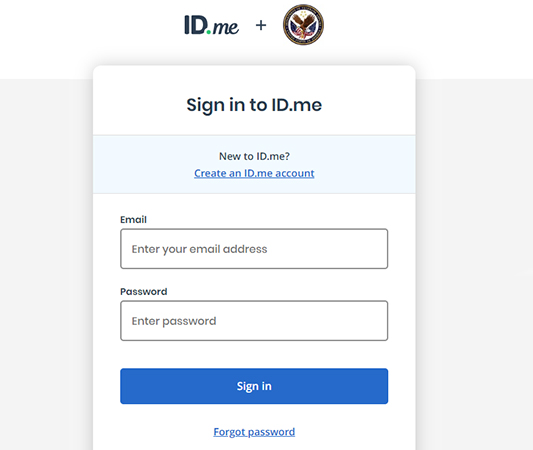
Task: Click the ID.me logo at top
Action: click(211, 25)
